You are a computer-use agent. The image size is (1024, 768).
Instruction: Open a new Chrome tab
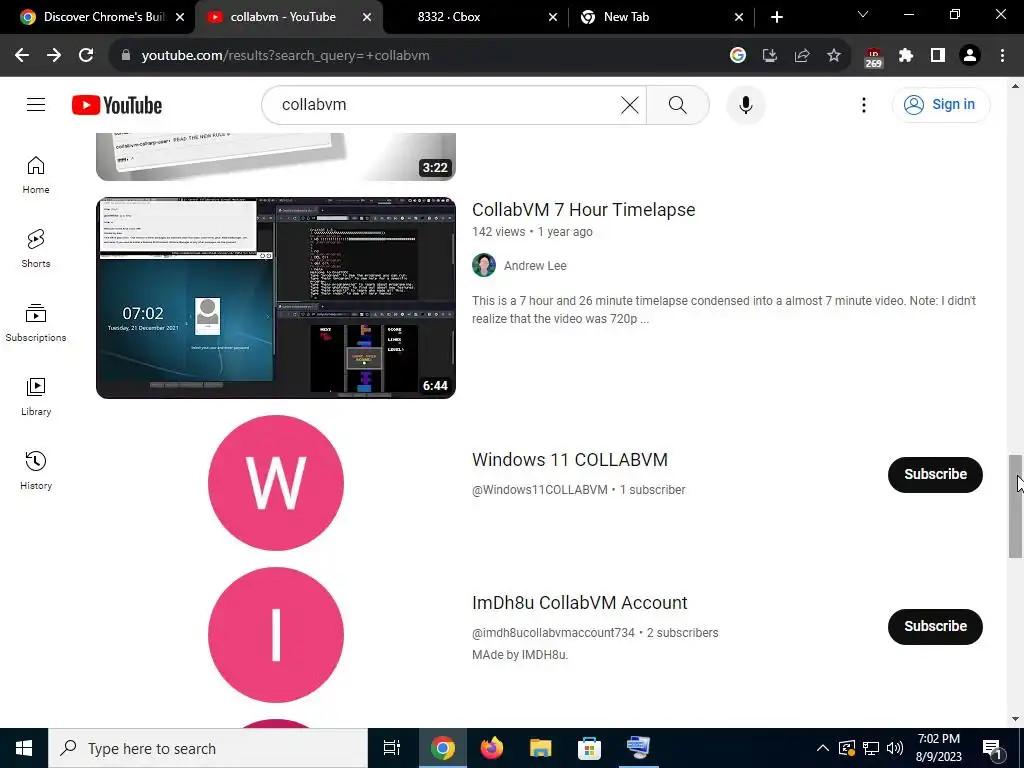pyautogui.click(x=776, y=17)
